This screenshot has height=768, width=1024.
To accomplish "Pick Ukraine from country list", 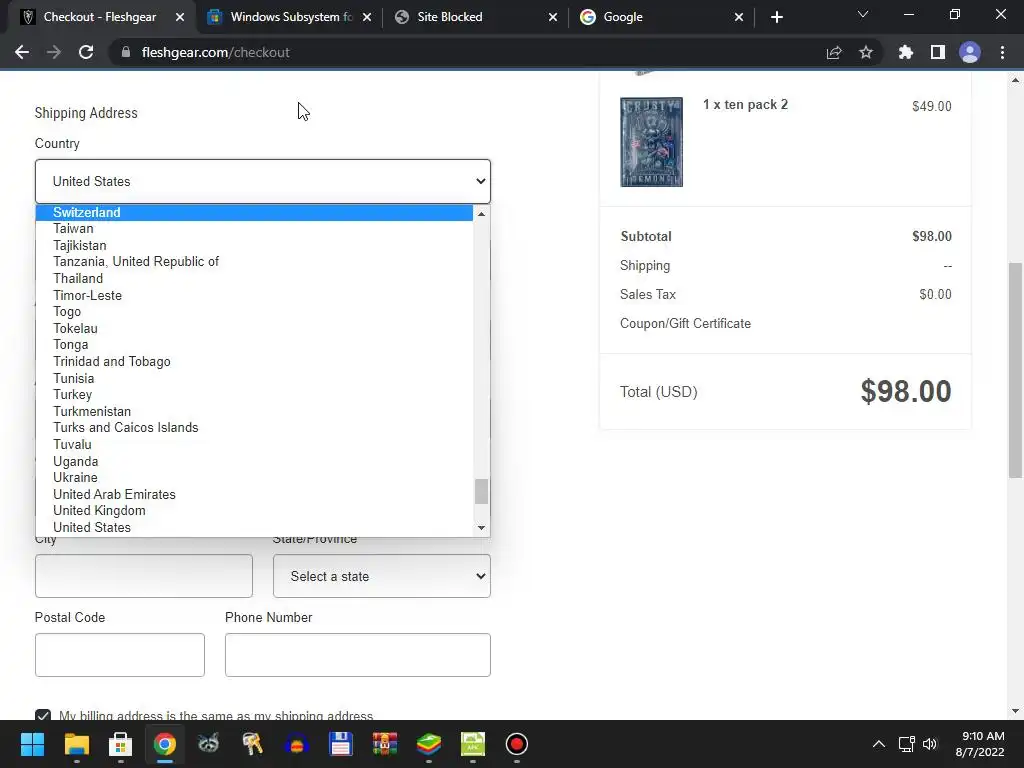I will (254, 477).
